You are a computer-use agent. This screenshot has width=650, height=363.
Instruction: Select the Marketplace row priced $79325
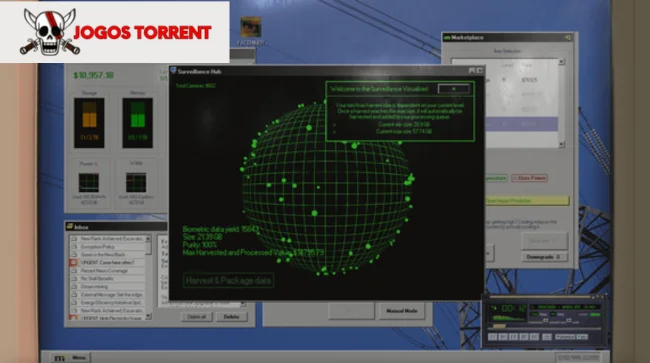[521, 80]
